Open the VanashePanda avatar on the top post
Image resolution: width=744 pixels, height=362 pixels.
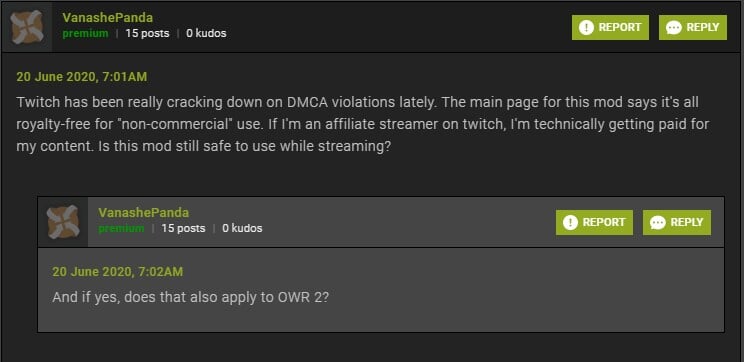pyautogui.click(x=27, y=27)
